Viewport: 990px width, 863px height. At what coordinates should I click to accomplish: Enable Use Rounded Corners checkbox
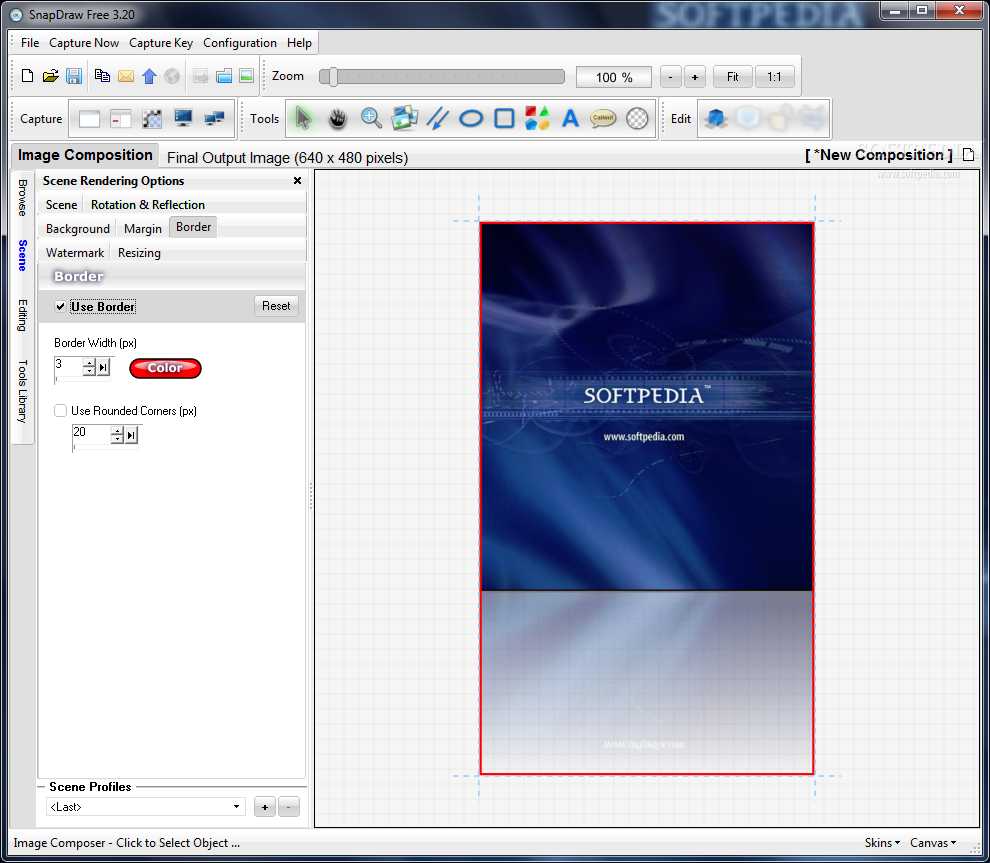(61, 411)
